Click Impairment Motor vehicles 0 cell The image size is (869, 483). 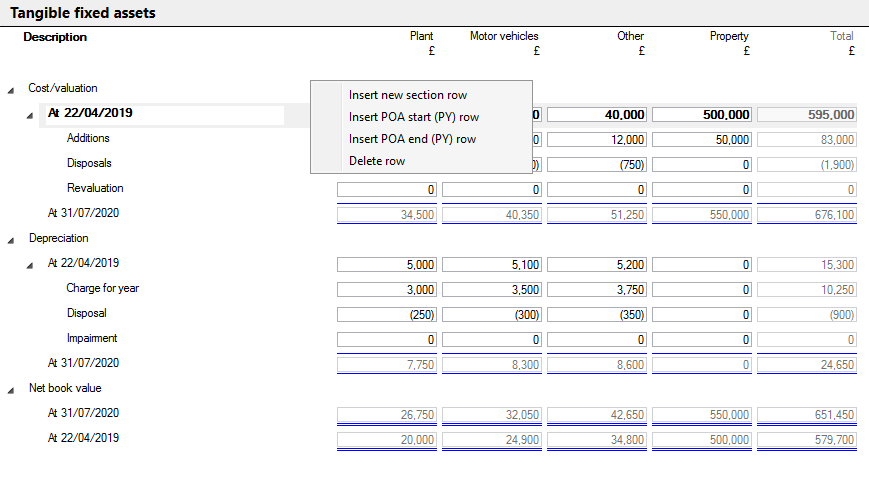click(x=492, y=340)
